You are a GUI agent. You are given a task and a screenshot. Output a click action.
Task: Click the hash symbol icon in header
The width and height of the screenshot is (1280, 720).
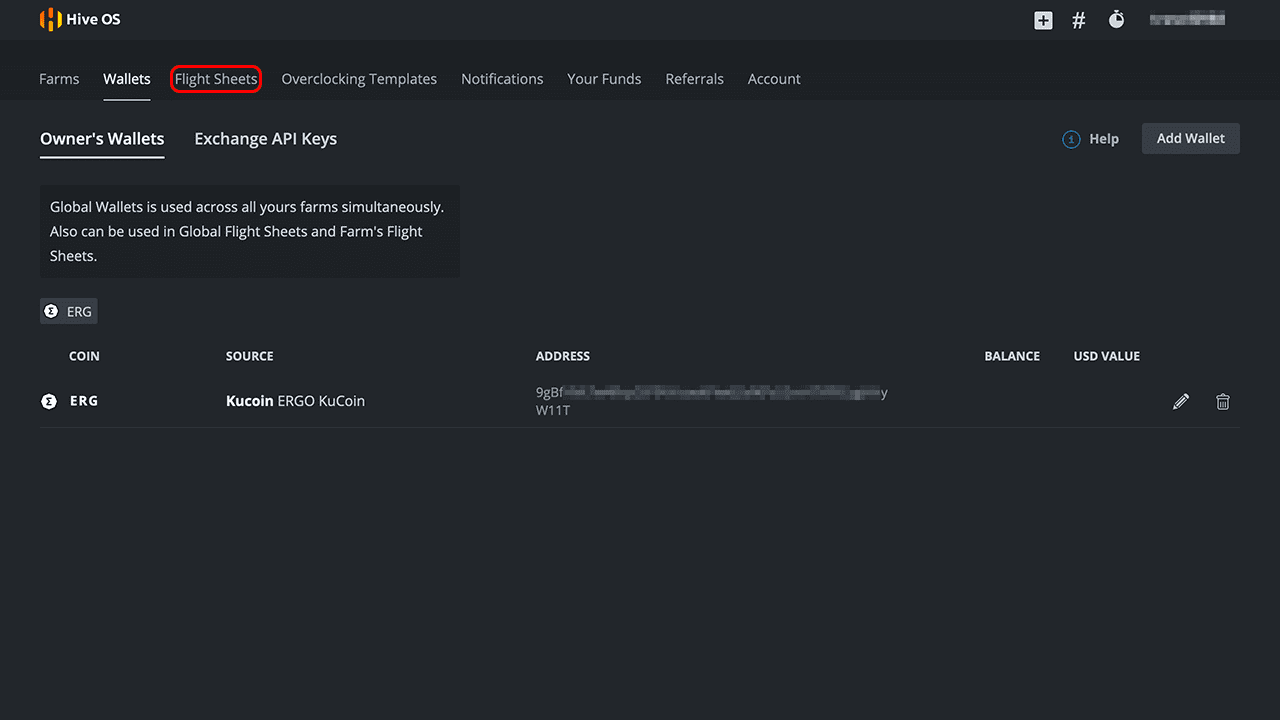[1079, 20]
